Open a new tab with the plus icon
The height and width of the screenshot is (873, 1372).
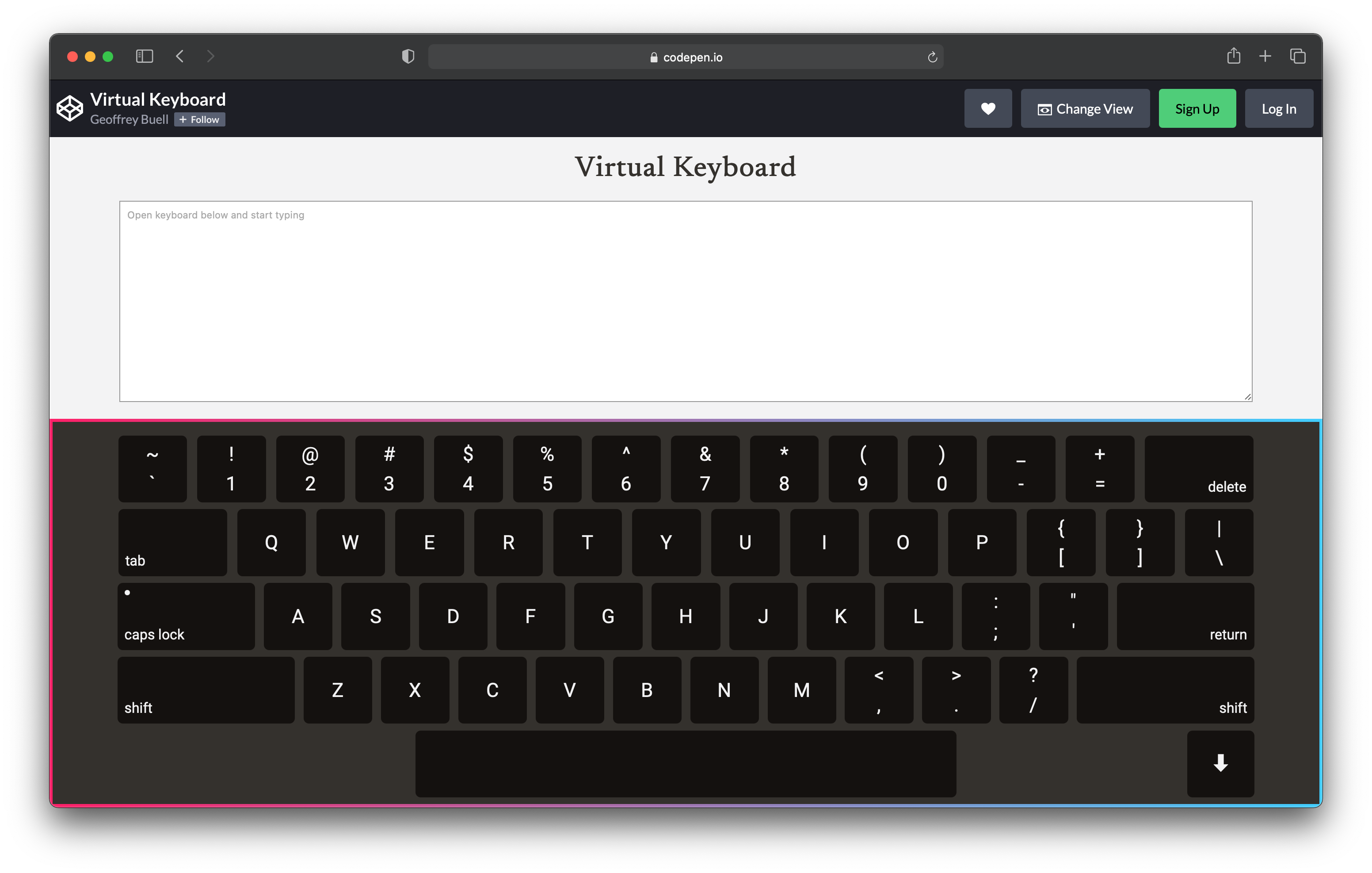click(1265, 56)
